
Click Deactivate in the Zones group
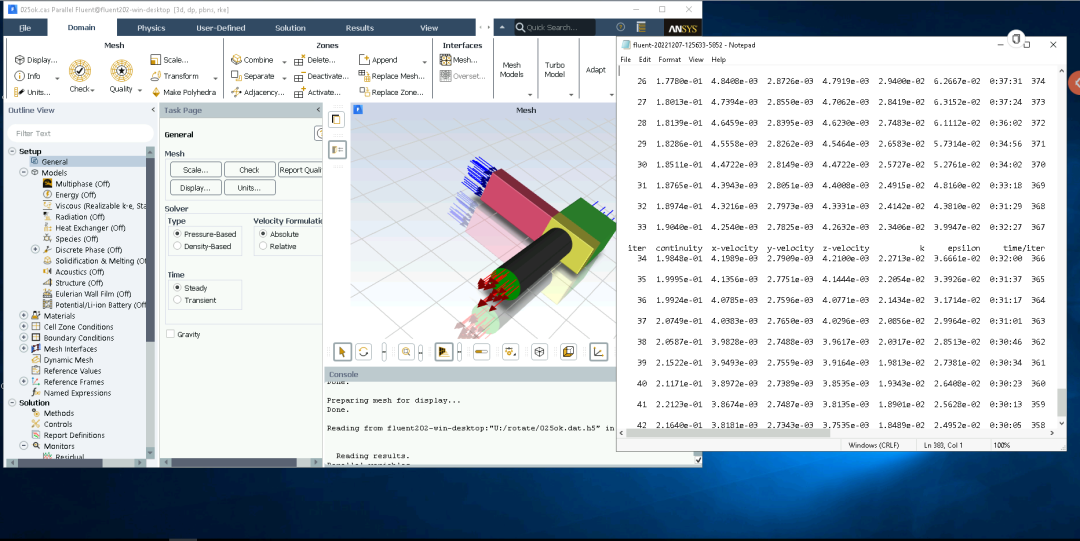(321, 76)
